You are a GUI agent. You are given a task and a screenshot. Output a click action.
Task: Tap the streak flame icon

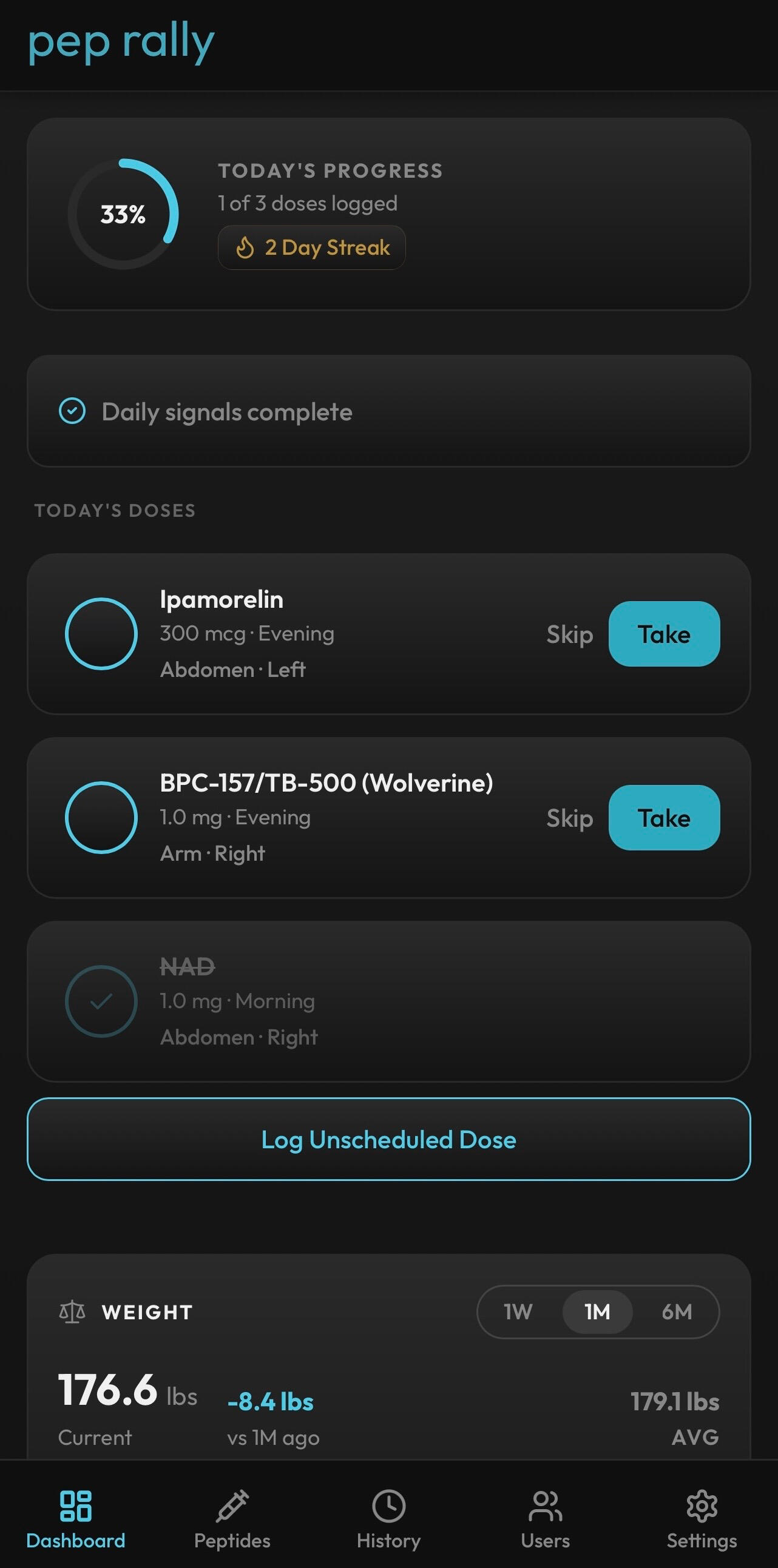pos(245,247)
